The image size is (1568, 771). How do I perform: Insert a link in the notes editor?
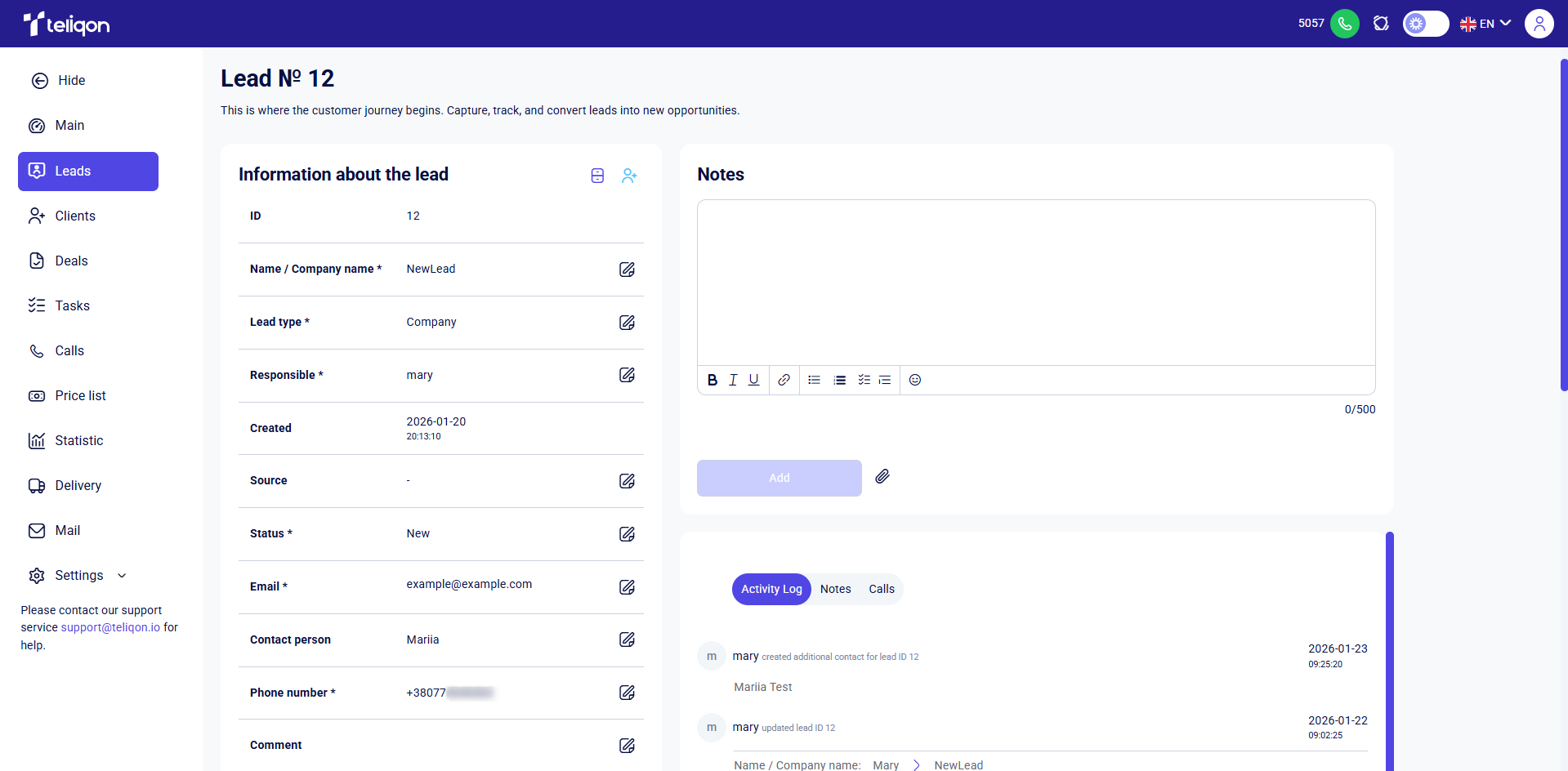784,380
